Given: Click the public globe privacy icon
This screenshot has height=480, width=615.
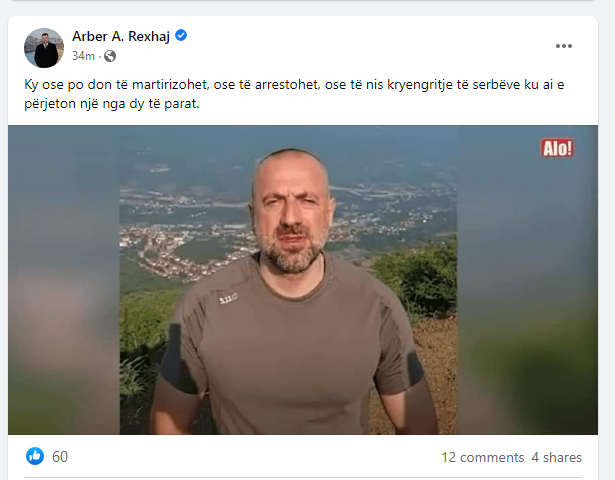Looking at the screenshot, I should [x=110, y=56].
